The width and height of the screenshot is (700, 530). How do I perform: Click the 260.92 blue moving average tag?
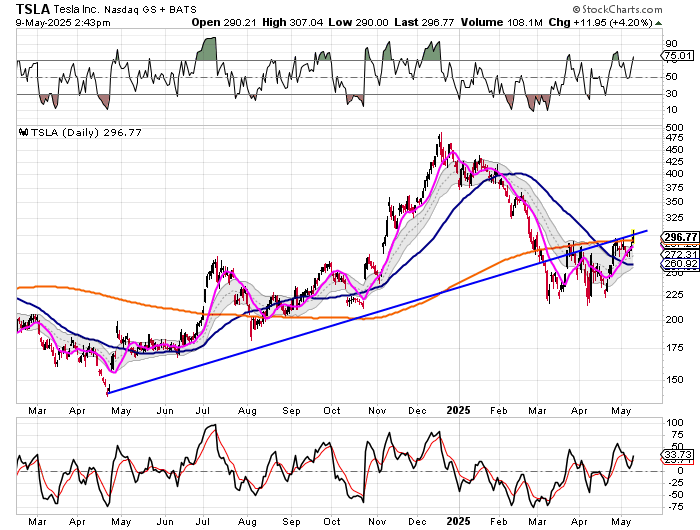tap(679, 264)
